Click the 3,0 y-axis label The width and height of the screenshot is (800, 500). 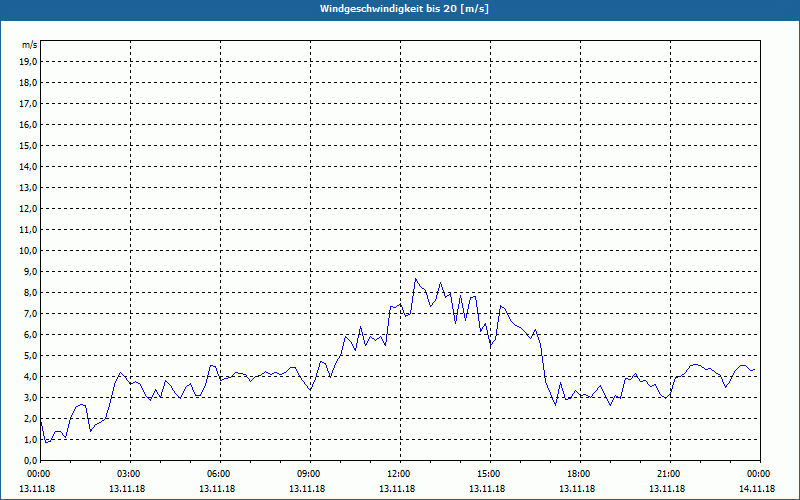(30, 397)
